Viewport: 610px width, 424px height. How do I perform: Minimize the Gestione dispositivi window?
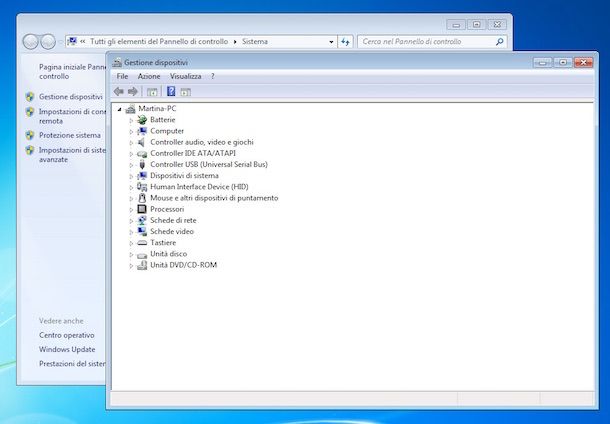click(543, 62)
